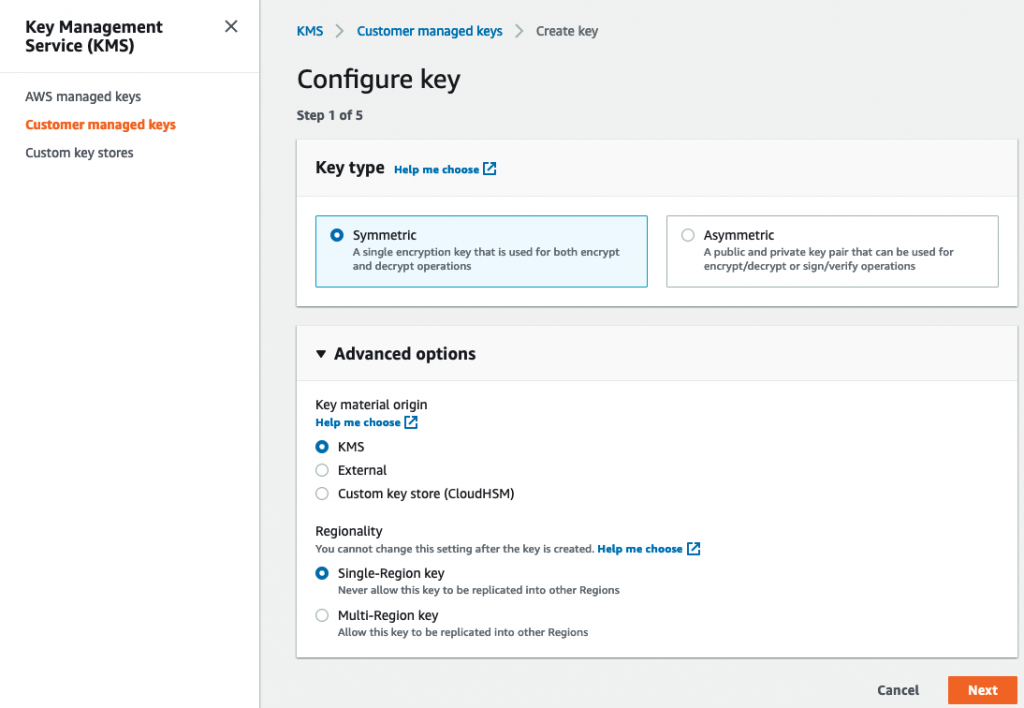The image size is (1024, 708).
Task: Select Custom key store (CloudHSM) option
Action: 322,493
